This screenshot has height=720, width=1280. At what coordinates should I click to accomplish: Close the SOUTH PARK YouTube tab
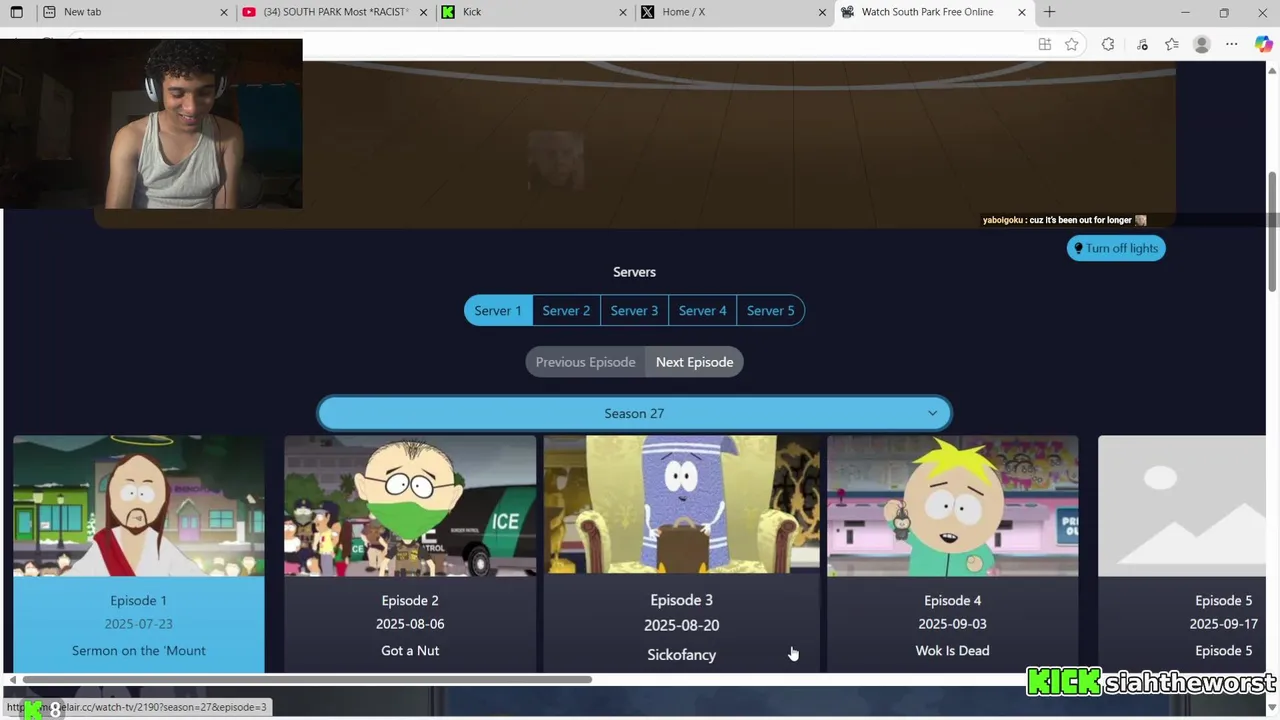(424, 12)
